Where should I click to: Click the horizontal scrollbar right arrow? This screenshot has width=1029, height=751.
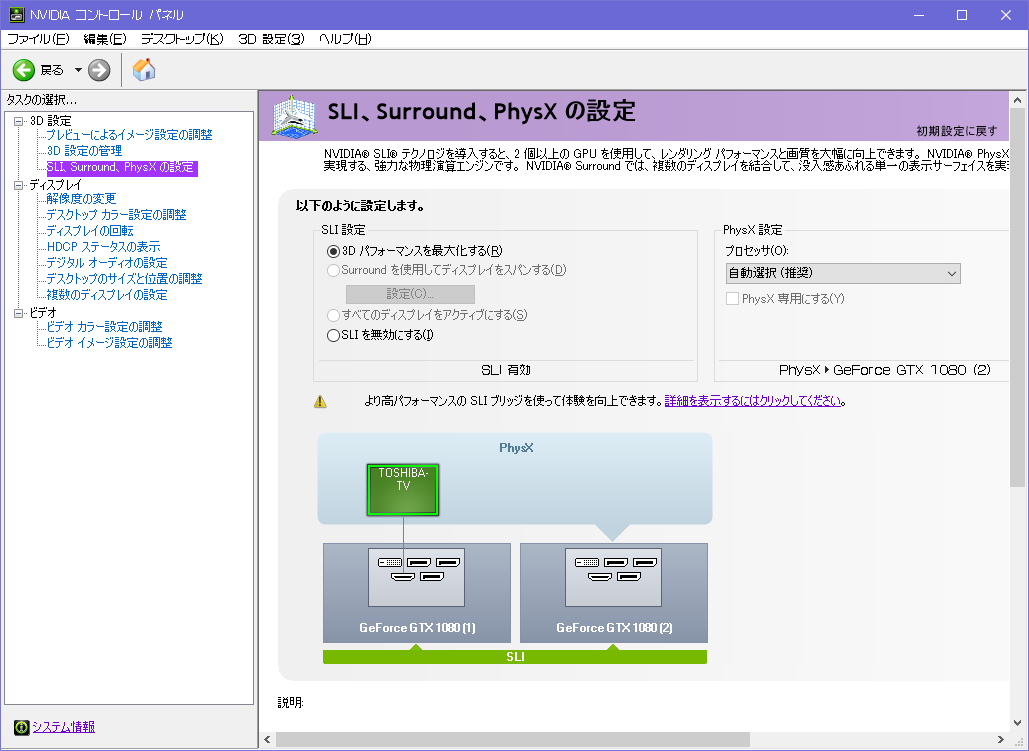click(1000, 740)
